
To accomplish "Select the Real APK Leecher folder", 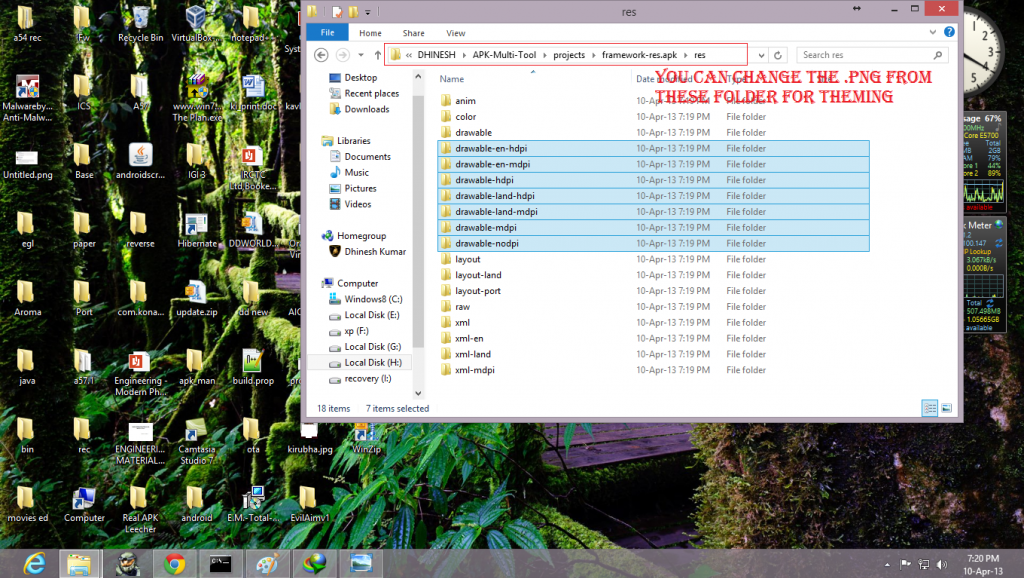I will (x=140, y=509).
